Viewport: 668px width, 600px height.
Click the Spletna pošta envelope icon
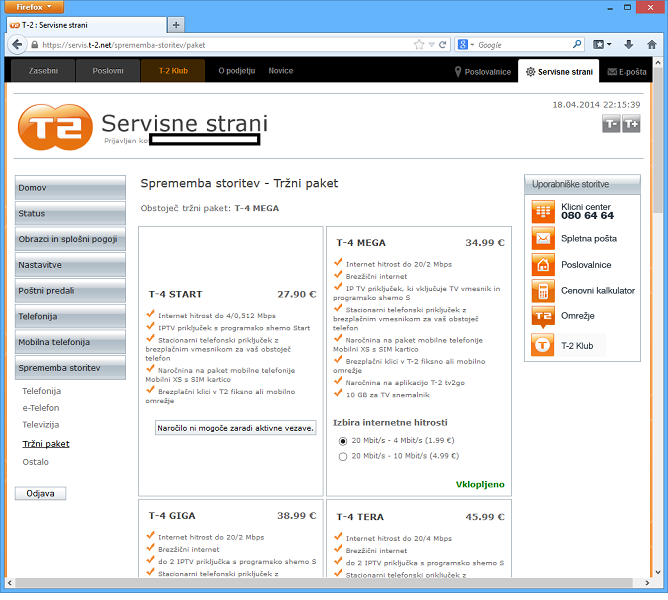click(x=542, y=239)
